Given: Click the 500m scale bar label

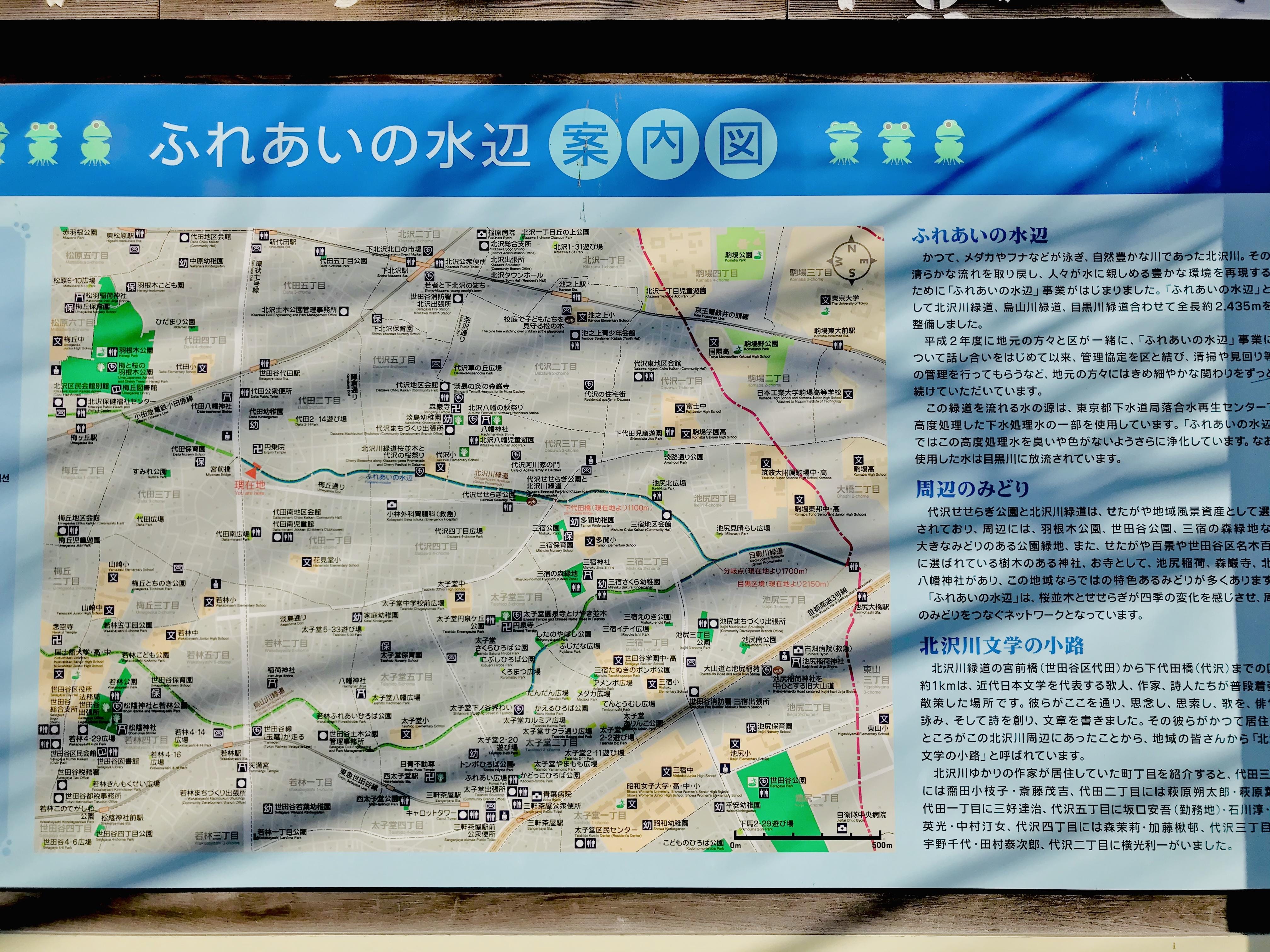Looking at the screenshot, I should (881, 845).
